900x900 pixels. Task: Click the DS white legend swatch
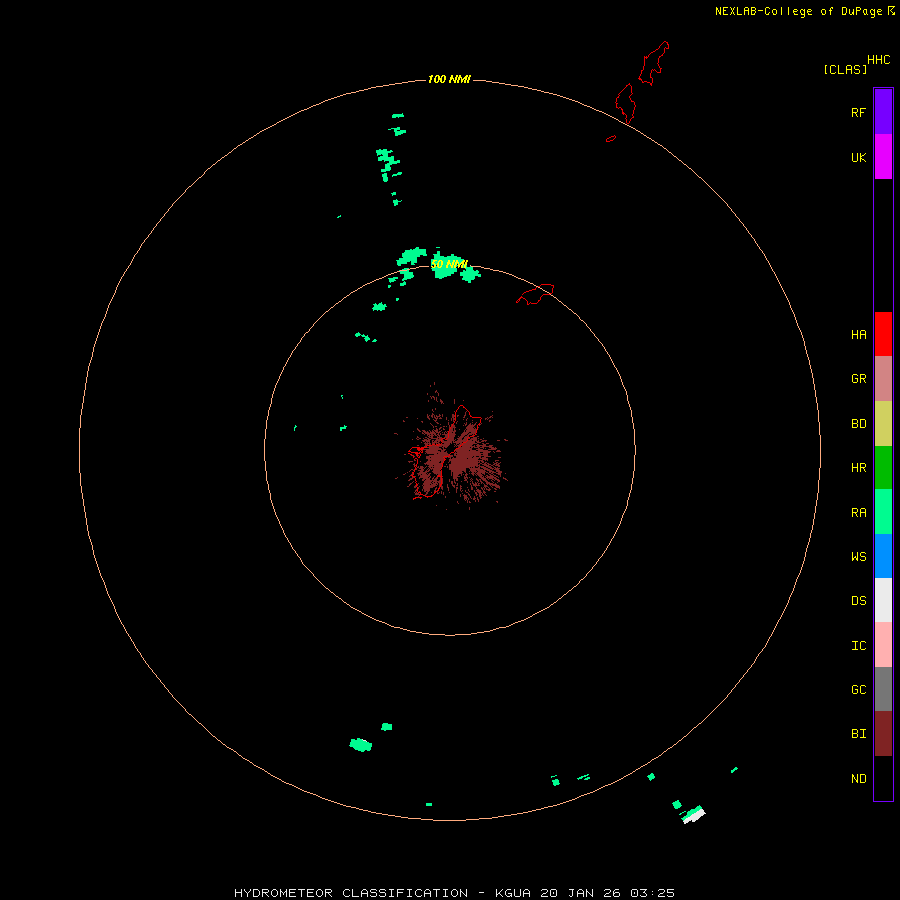coord(883,600)
